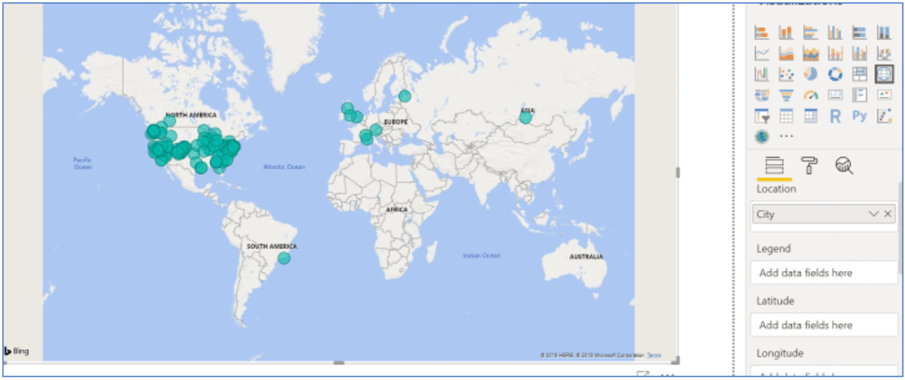Screen dimensions: 905x380
Task: Click the Bing logo on the map
Action: pyautogui.click(x=16, y=351)
